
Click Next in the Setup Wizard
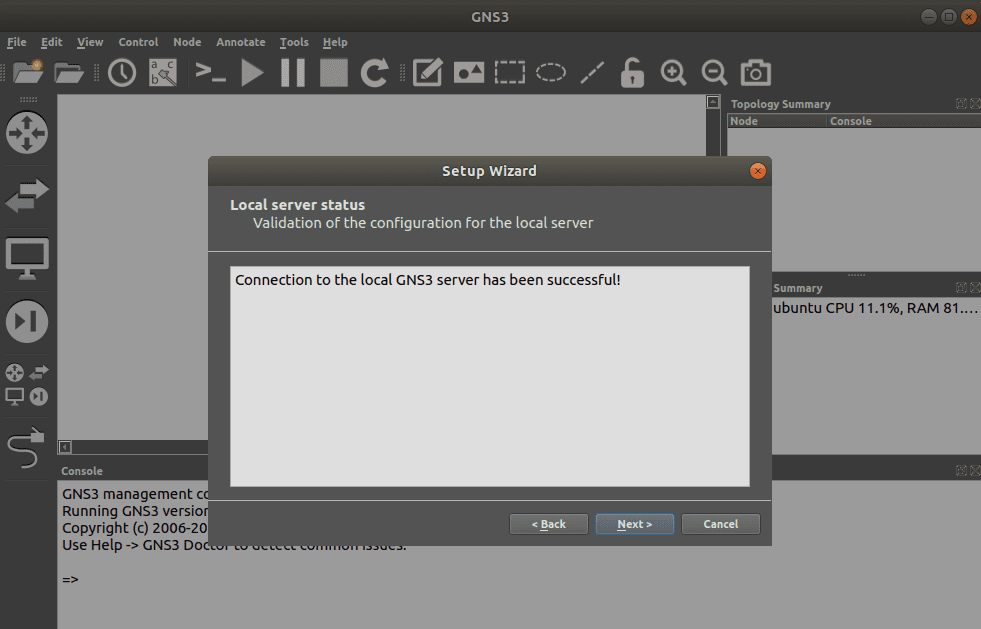coord(634,524)
